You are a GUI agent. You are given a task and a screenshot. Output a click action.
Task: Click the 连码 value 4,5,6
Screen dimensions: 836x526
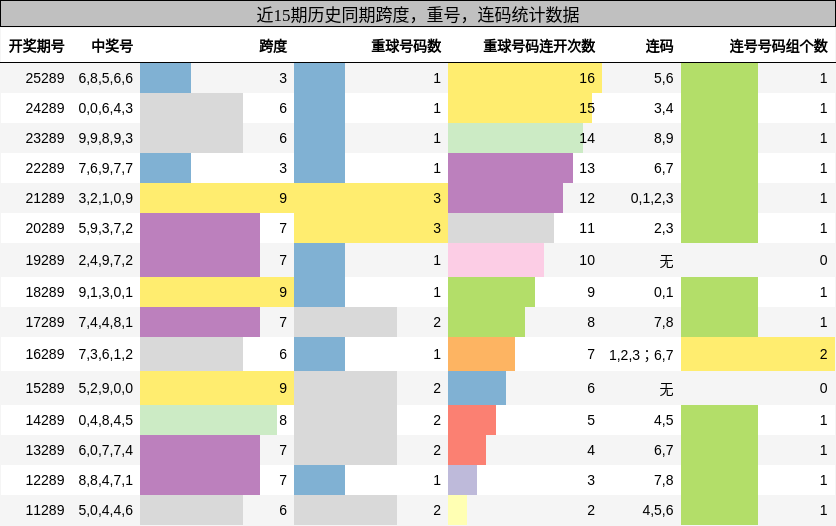tap(657, 510)
